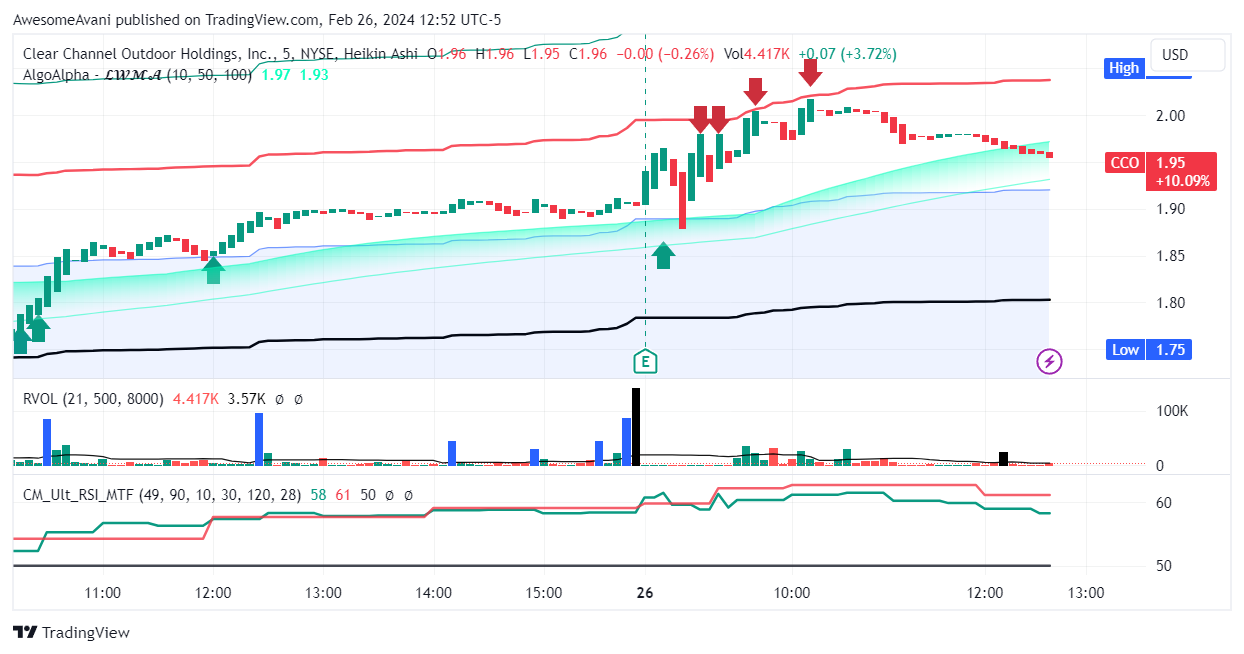
Task: Click the 14:00 time axis label
Action: pos(434,592)
